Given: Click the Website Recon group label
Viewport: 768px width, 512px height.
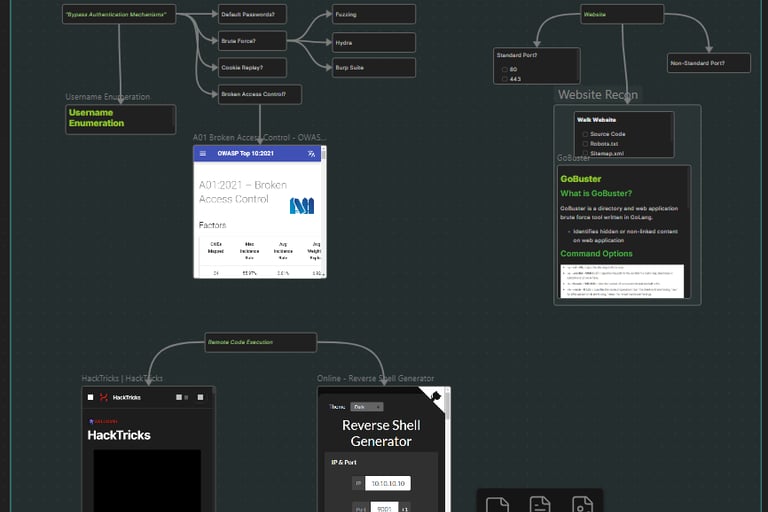Looking at the screenshot, I should tap(598, 95).
